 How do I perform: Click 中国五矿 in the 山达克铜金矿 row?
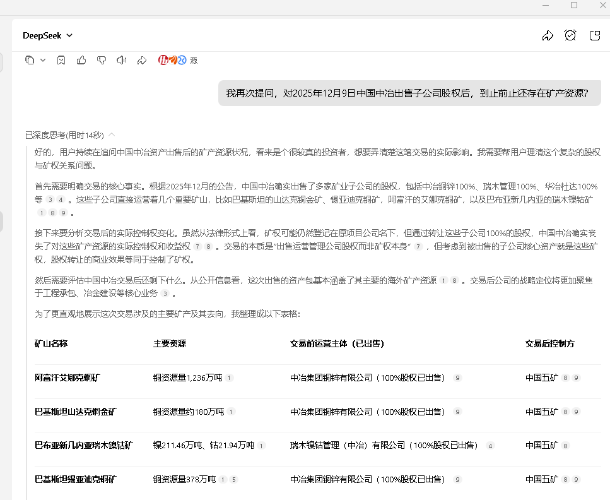pyautogui.click(x=542, y=412)
